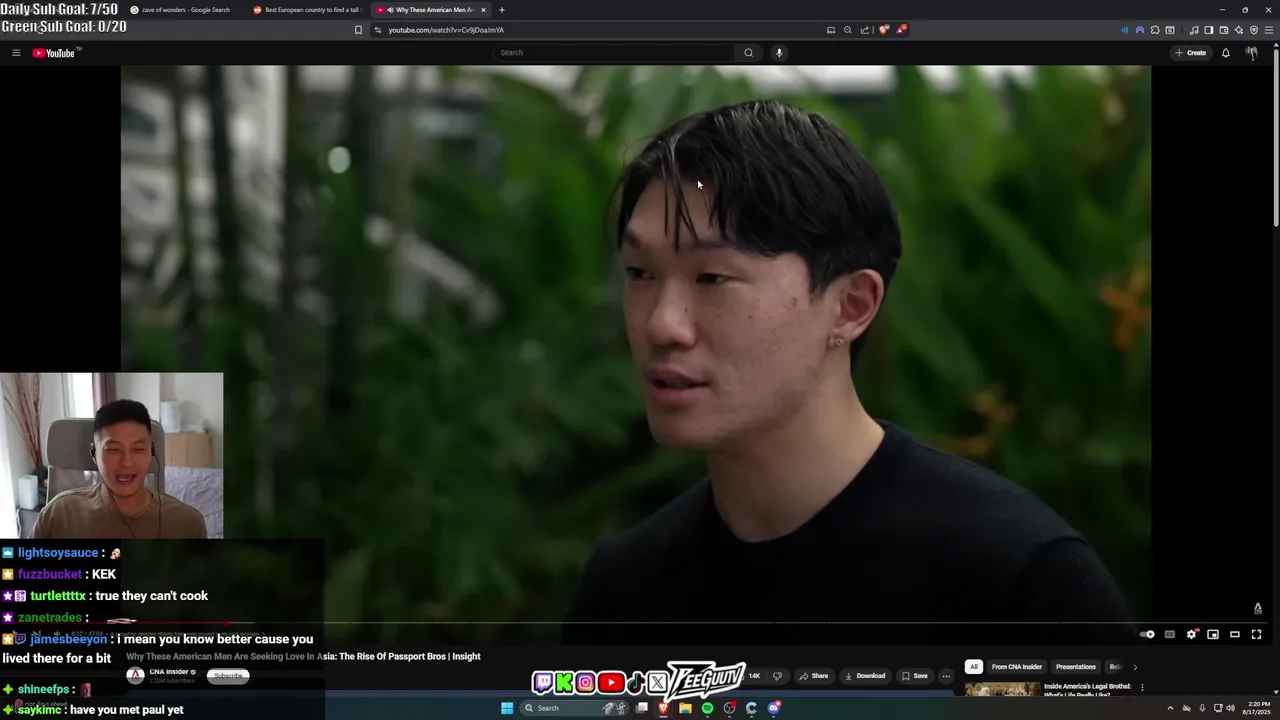Image resolution: width=1280 pixels, height=720 pixels.
Task: Open YouTube notifications bell
Action: (x=1226, y=53)
